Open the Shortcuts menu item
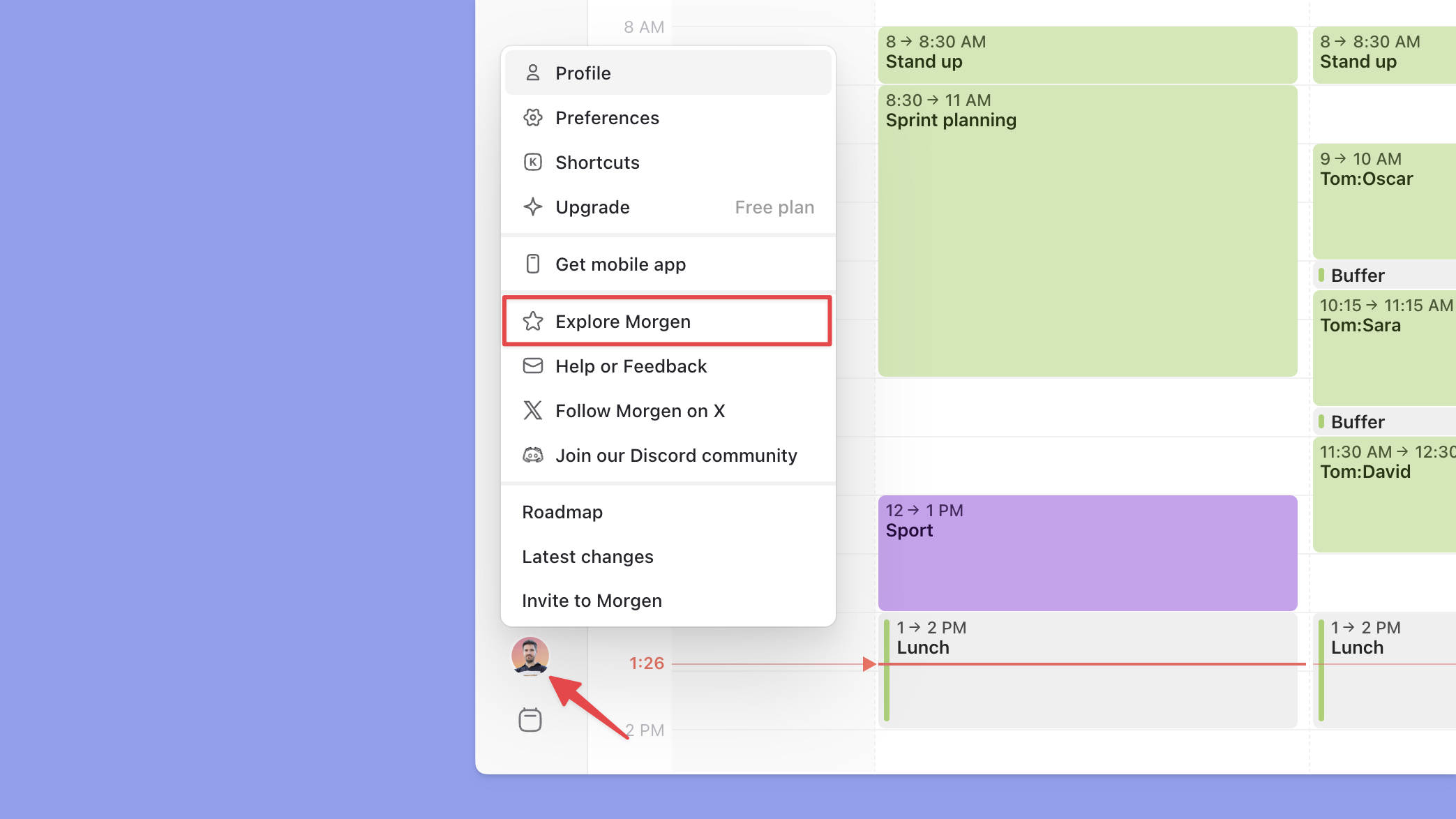Image resolution: width=1456 pixels, height=819 pixels. click(668, 163)
